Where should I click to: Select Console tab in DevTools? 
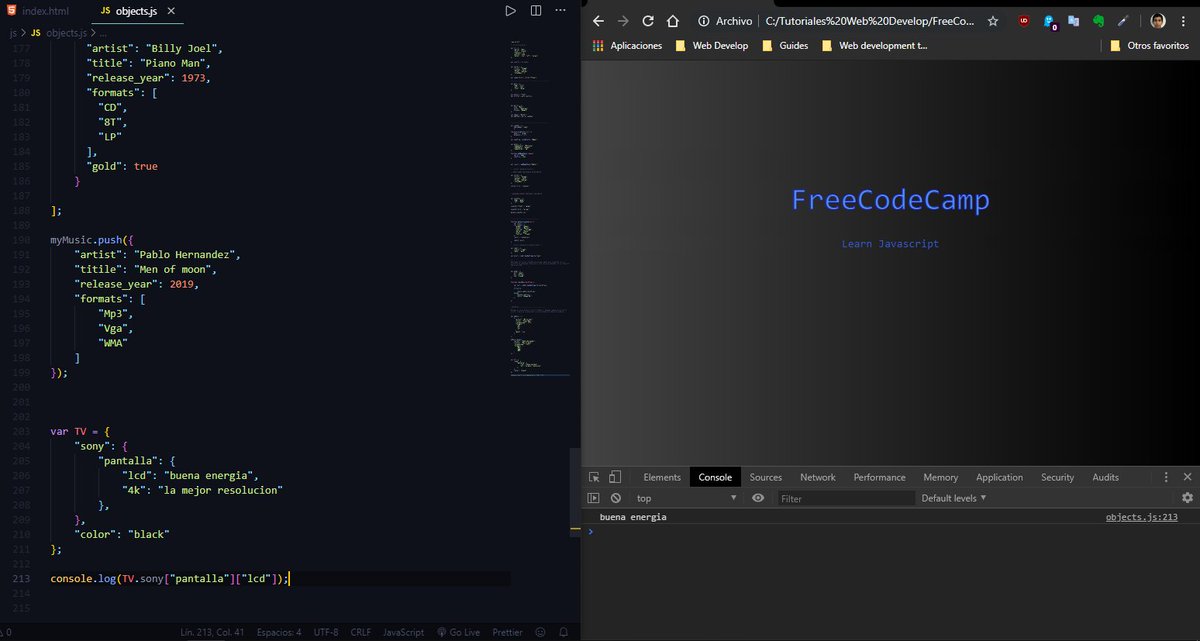(715, 477)
